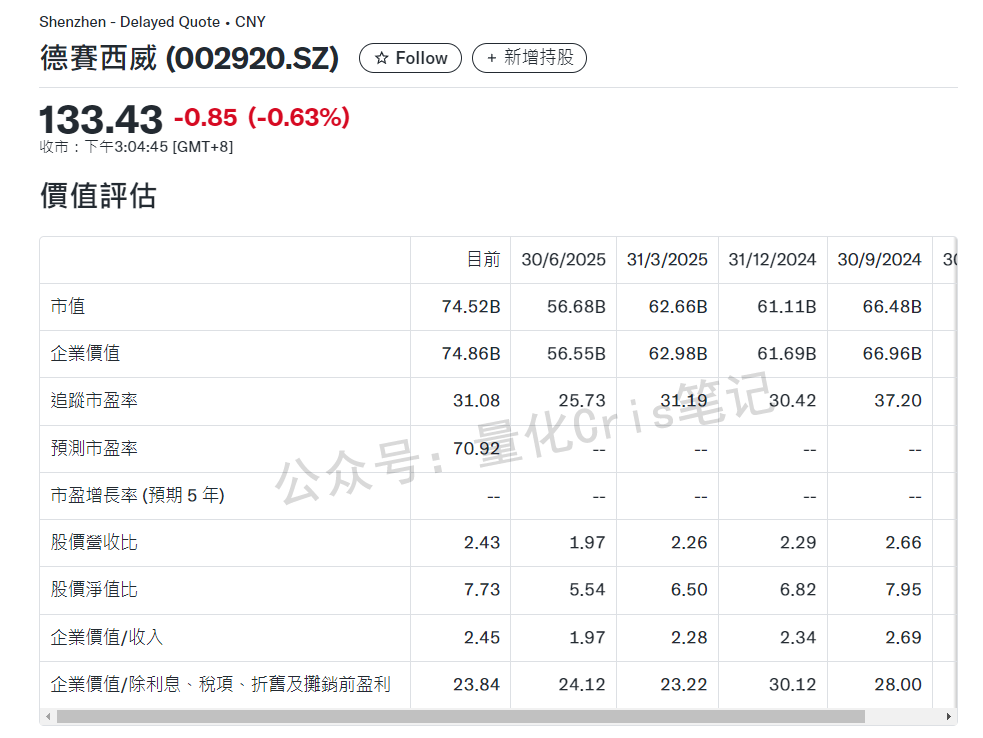Viewport: 983px width, 738px height.
Task: Click trailing P/E value 25.73
Action: pos(582,401)
